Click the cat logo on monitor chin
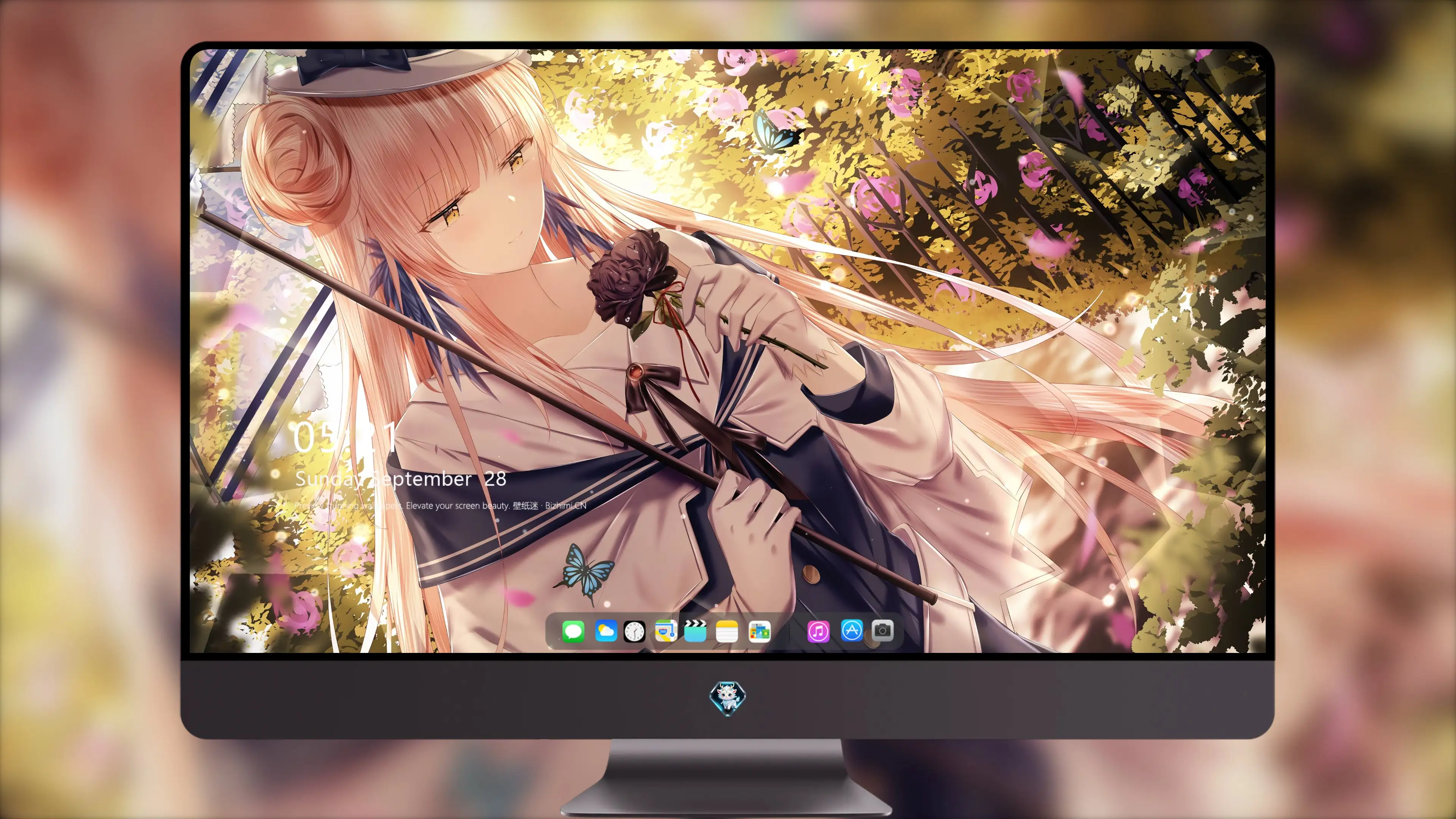This screenshot has width=1456, height=819. click(x=728, y=698)
